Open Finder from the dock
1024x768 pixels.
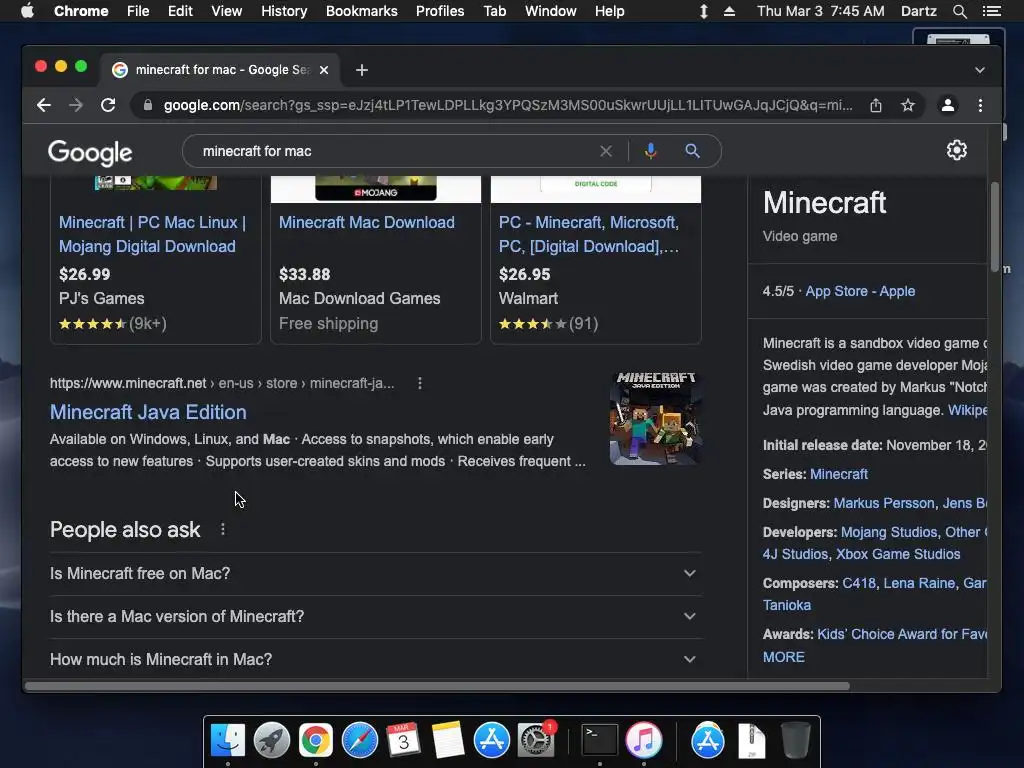227,741
